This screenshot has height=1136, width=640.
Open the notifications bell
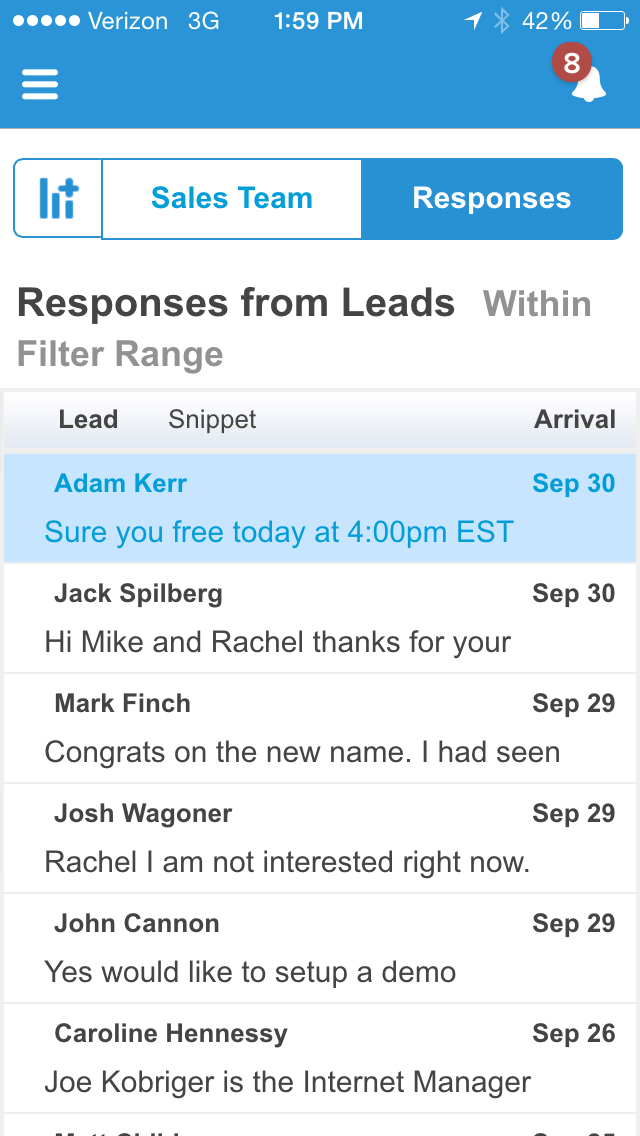coord(588,86)
